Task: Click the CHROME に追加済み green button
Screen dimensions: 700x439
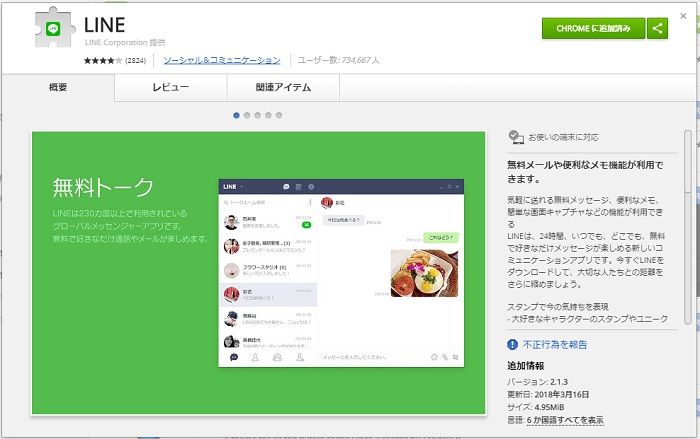Action: [x=593, y=28]
